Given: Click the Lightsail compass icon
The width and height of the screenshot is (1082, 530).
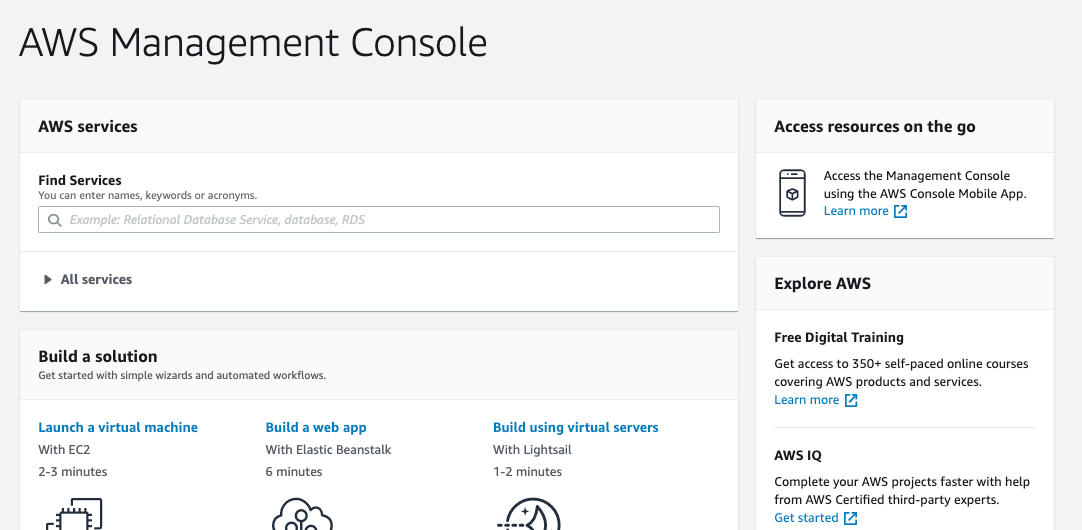Looking at the screenshot, I should (529, 514).
